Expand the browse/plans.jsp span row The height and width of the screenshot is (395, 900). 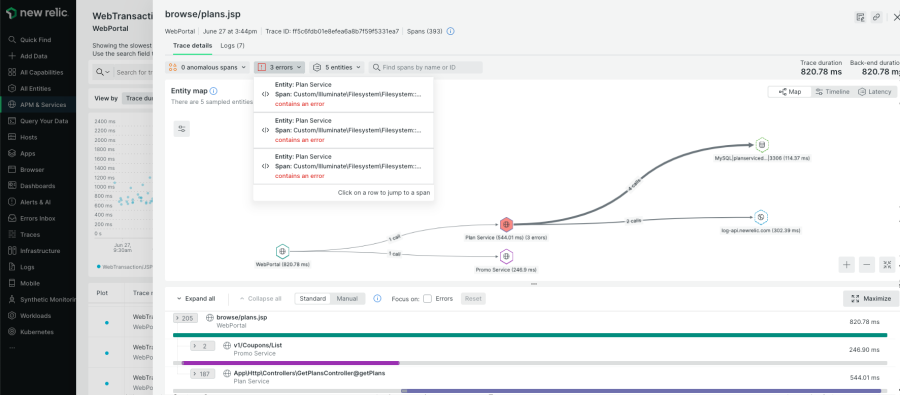click(184, 317)
